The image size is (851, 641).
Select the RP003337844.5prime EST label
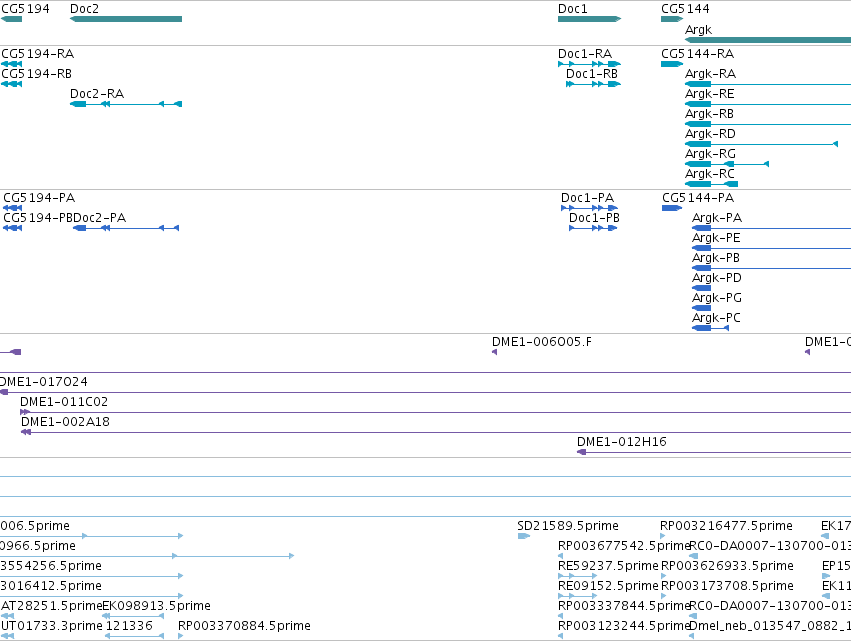[x=624, y=607]
